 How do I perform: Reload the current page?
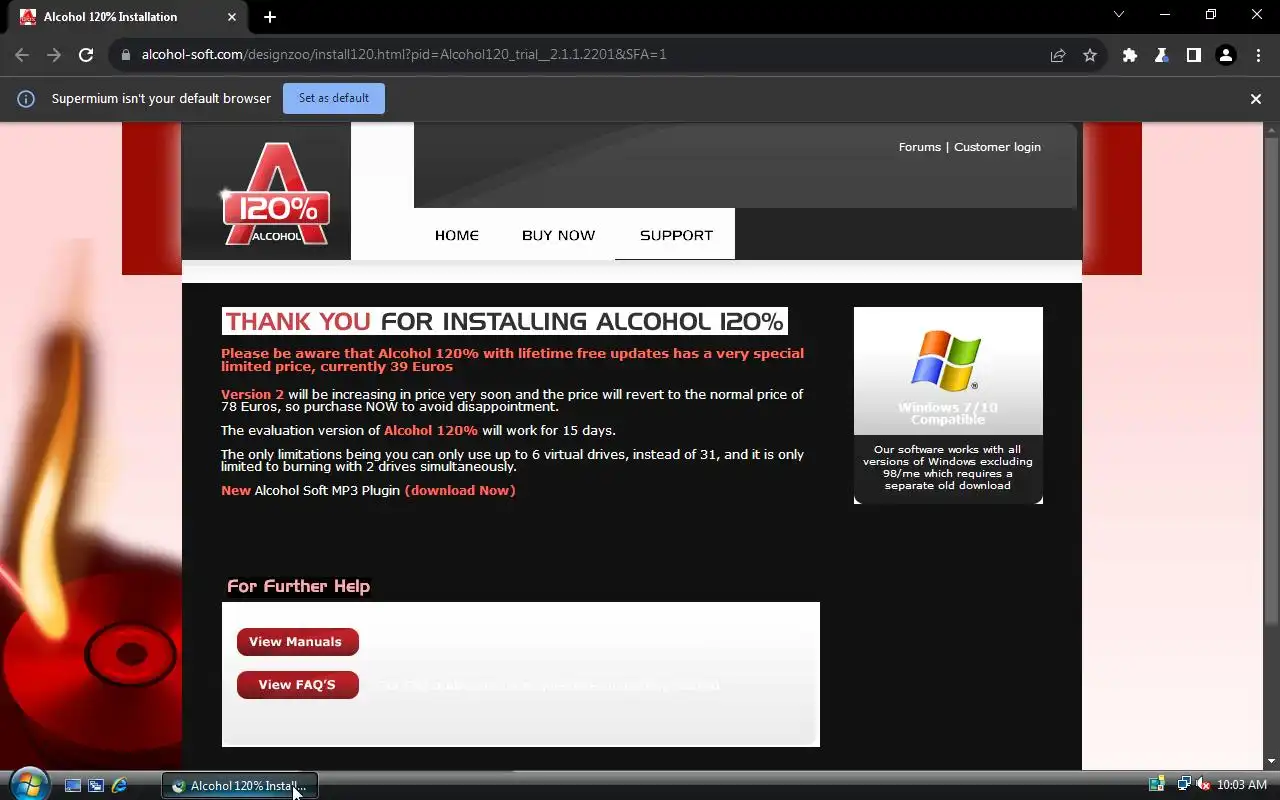pos(86,55)
